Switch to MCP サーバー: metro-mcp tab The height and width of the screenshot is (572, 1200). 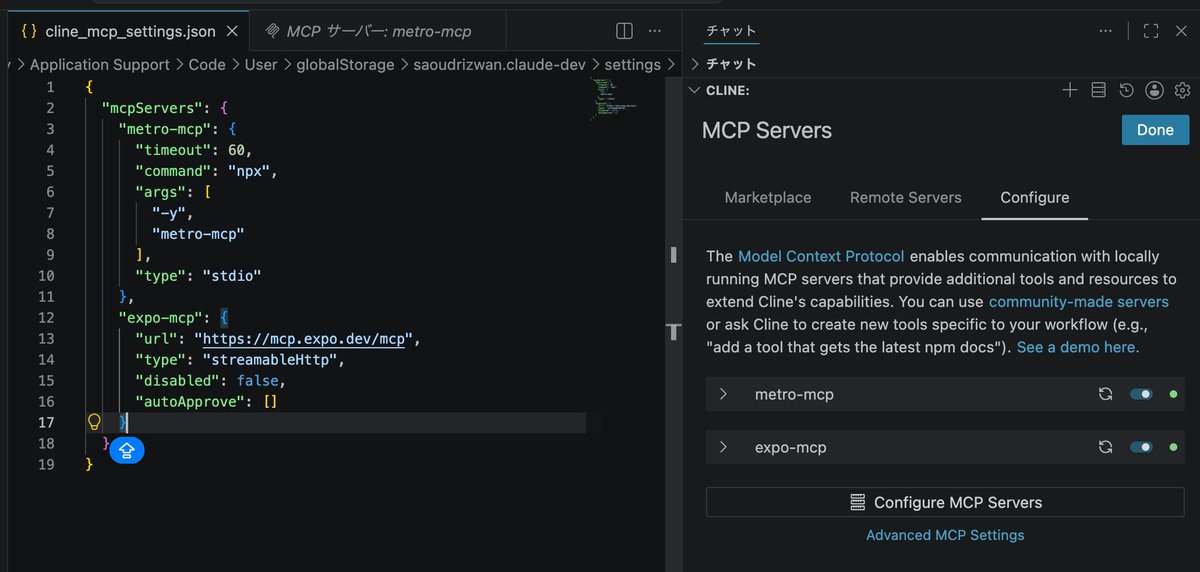click(379, 31)
